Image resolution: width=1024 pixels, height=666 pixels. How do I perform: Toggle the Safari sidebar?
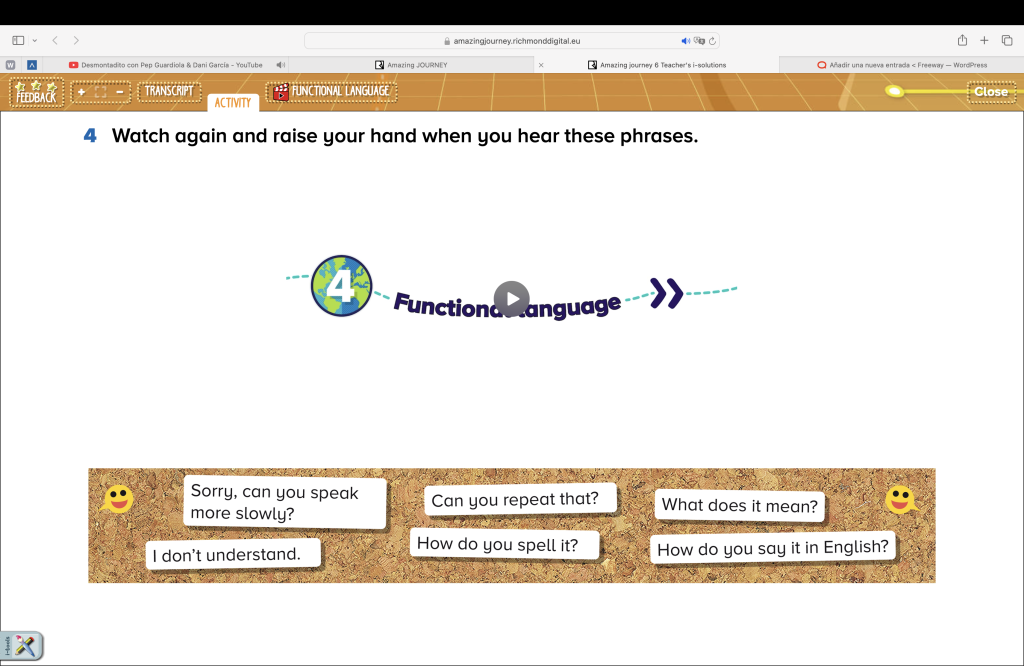(18, 40)
